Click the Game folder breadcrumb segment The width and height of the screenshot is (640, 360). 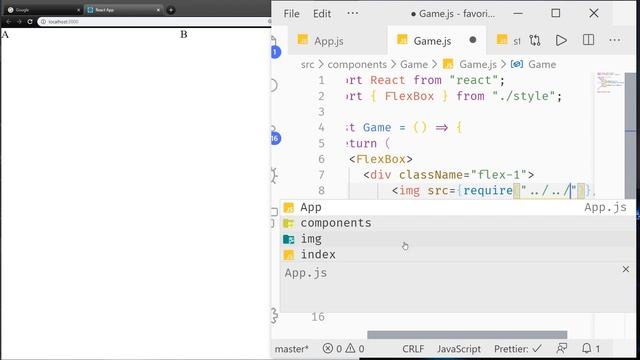click(x=414, y=64)
